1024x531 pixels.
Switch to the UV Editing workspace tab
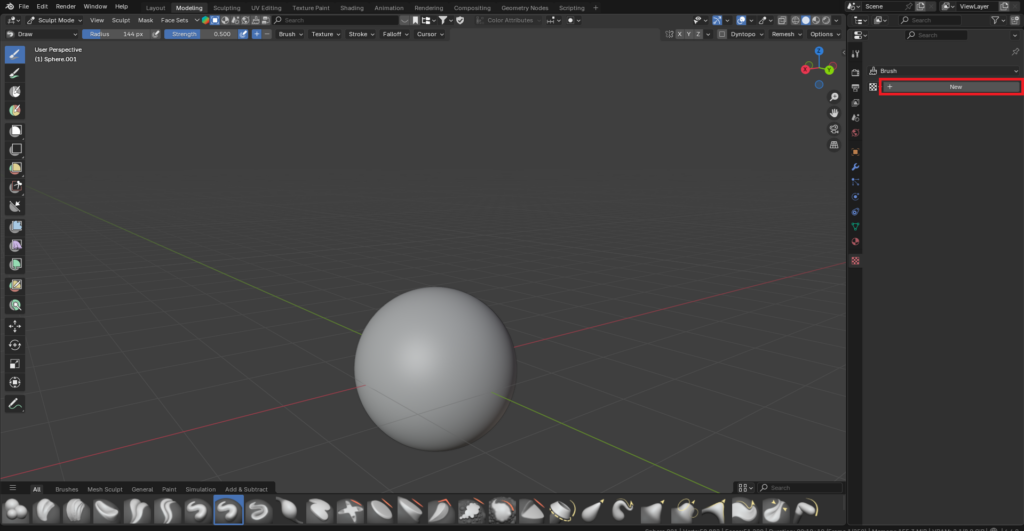(266, 8)
